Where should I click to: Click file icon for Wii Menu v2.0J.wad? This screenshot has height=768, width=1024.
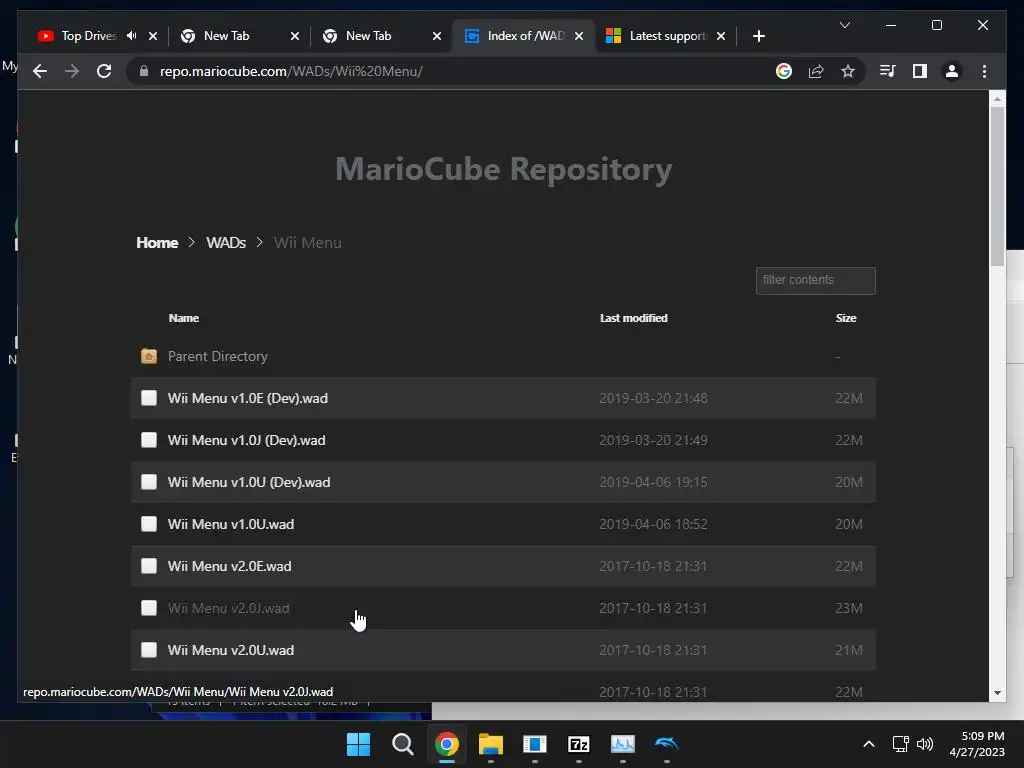(149, 608)
